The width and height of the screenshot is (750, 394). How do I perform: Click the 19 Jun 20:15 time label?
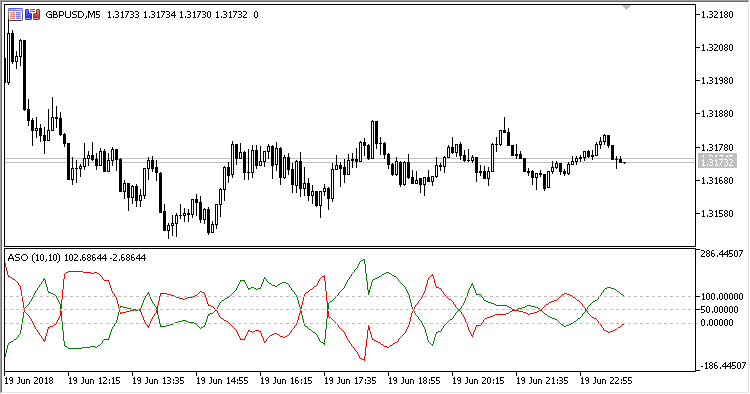pyautogui.click(x=478, y=381)
